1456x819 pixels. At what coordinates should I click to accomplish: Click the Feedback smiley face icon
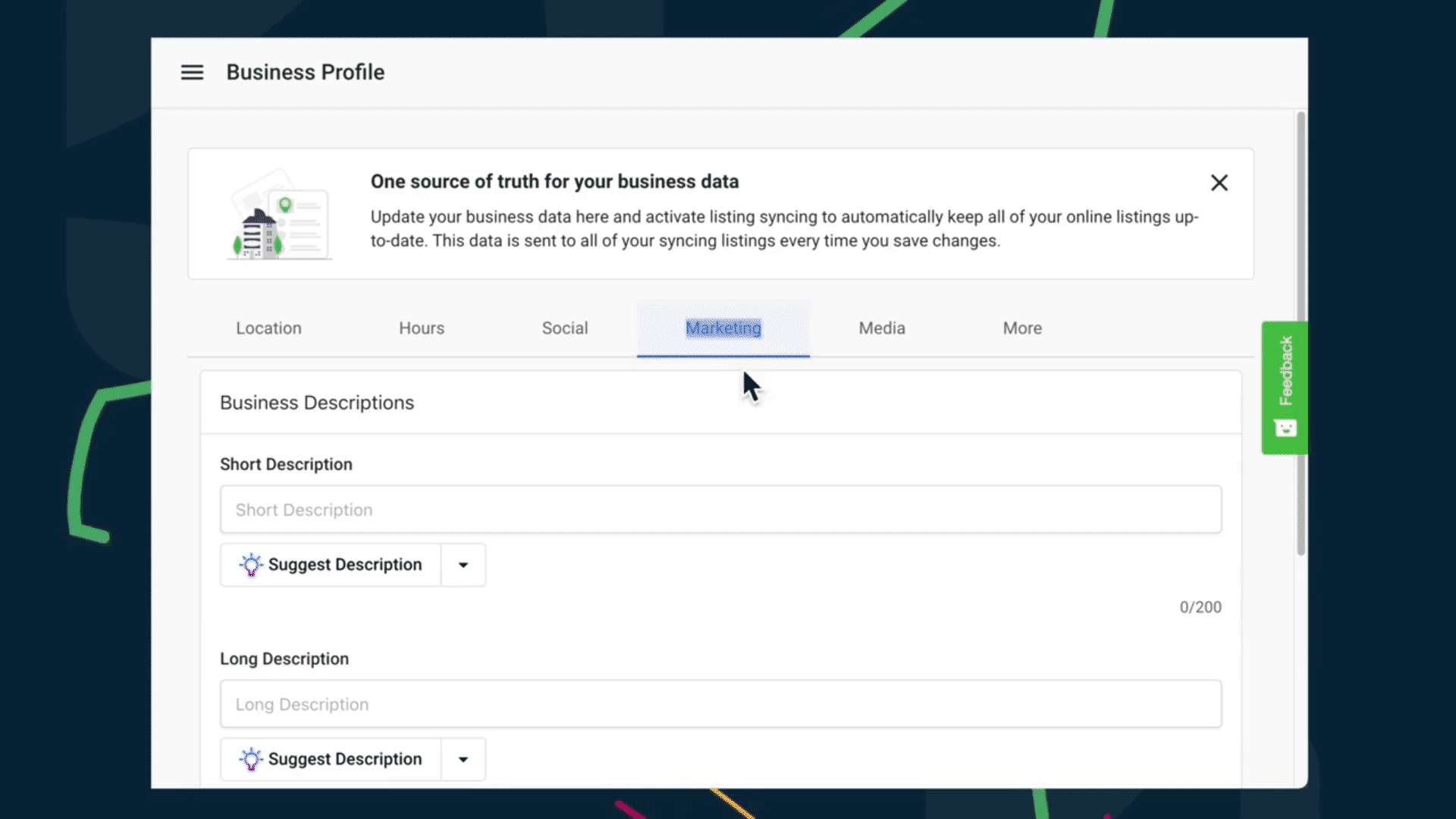(1285, 428)
